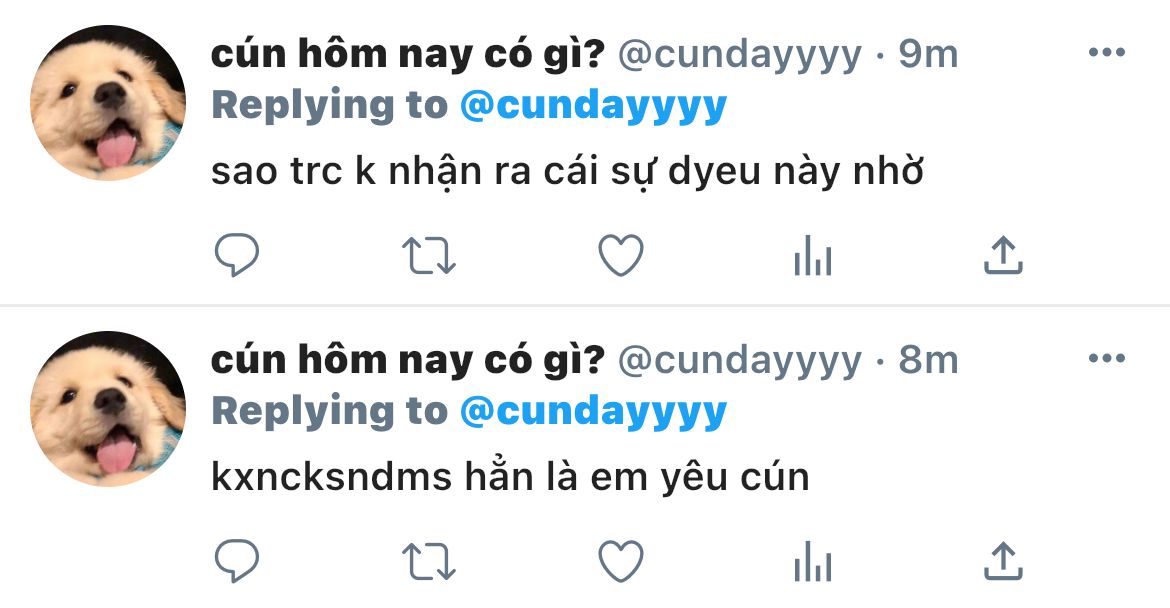Viewport: 1170px width, 608px height.
Task: Reply to the 9m tweet
Action: click(x=237, y=255)
